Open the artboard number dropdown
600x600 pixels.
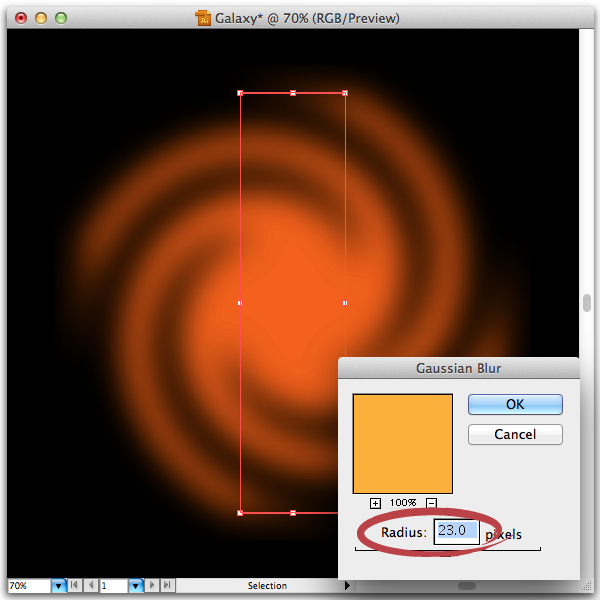[x=135, y=585]
